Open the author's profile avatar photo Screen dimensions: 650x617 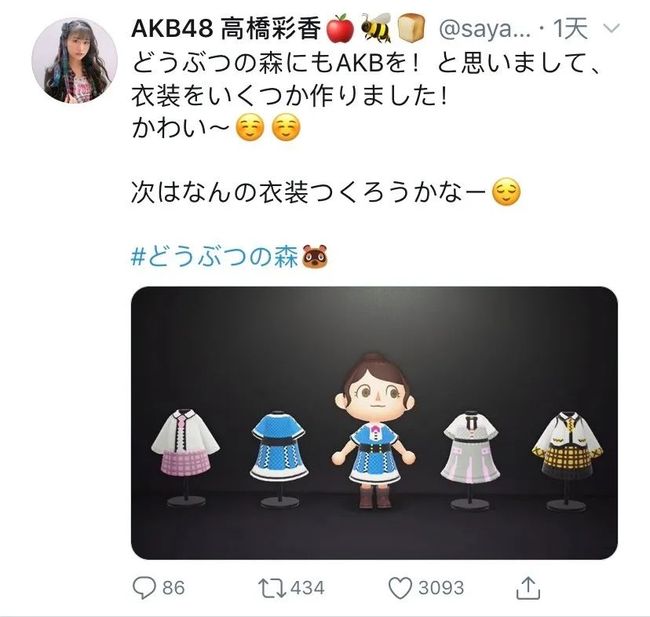(75, 60)
